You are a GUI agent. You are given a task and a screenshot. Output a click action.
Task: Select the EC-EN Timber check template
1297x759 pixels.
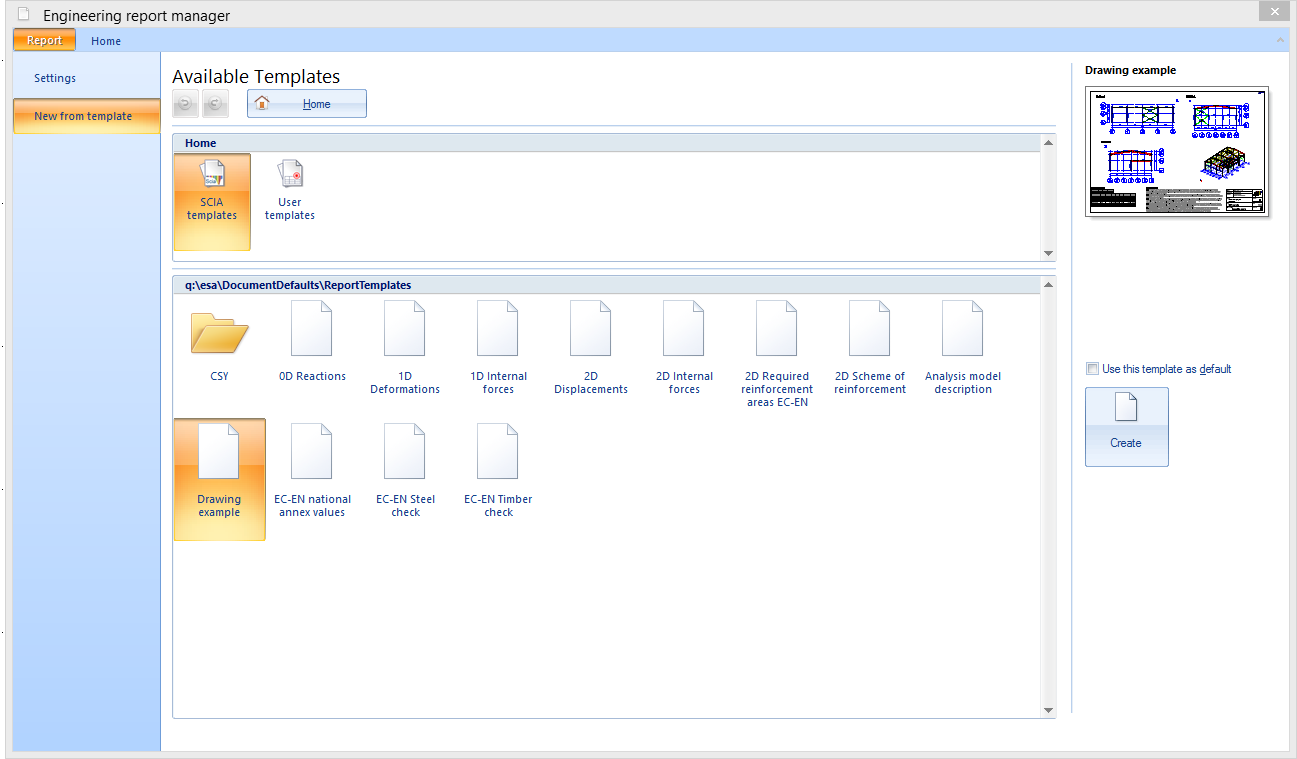pos(498,468)
